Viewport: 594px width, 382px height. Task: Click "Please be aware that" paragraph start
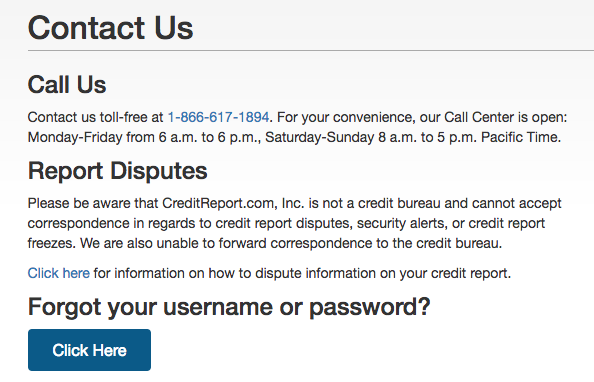(x=93, y=204)
